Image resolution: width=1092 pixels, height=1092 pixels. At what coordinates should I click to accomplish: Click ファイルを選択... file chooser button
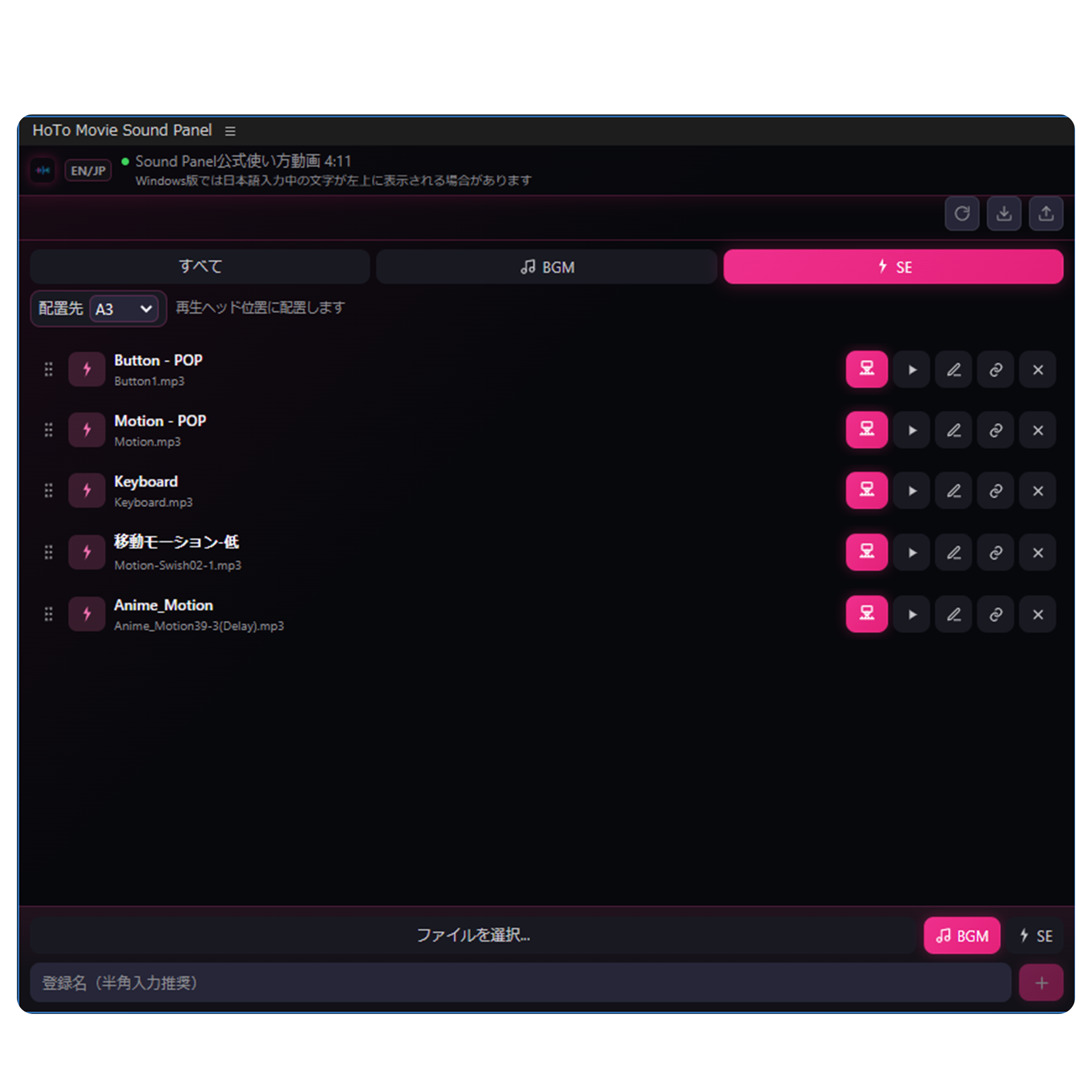click(473, 935)
